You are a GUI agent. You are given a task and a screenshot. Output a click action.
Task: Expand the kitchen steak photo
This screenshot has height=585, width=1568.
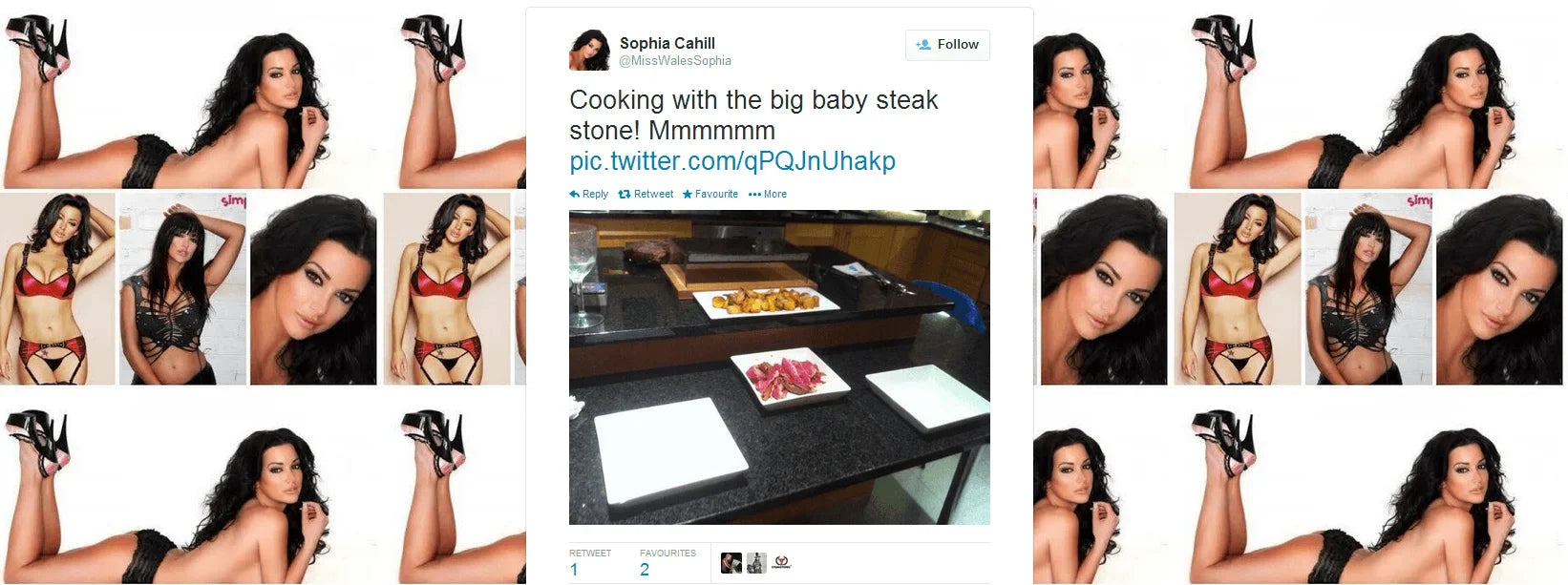click(779, 367)
